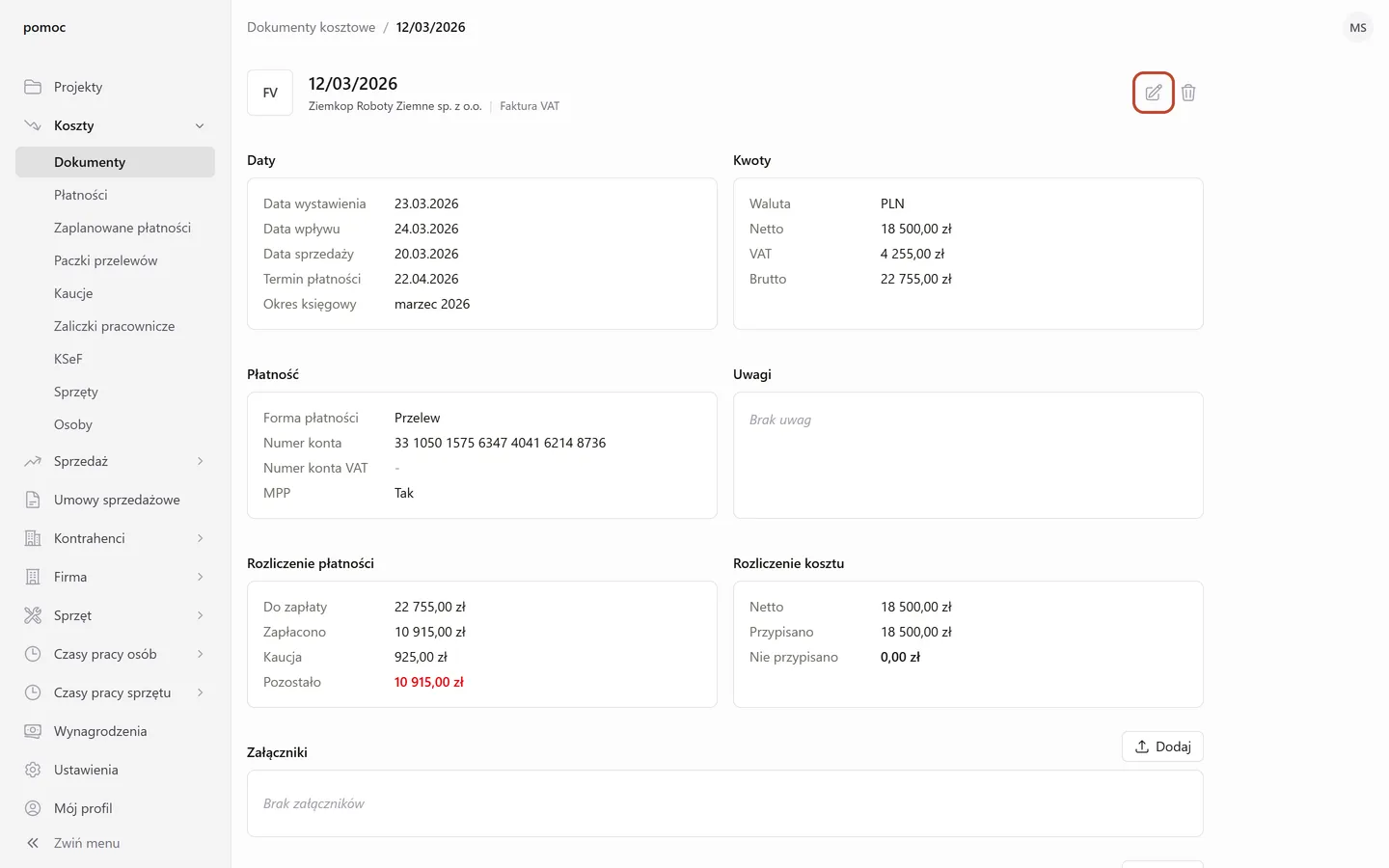This screenshot has height=868, width=1389.
Task: Click the pomoc logo
Action: pyautogui.click(x=44, y=27)
